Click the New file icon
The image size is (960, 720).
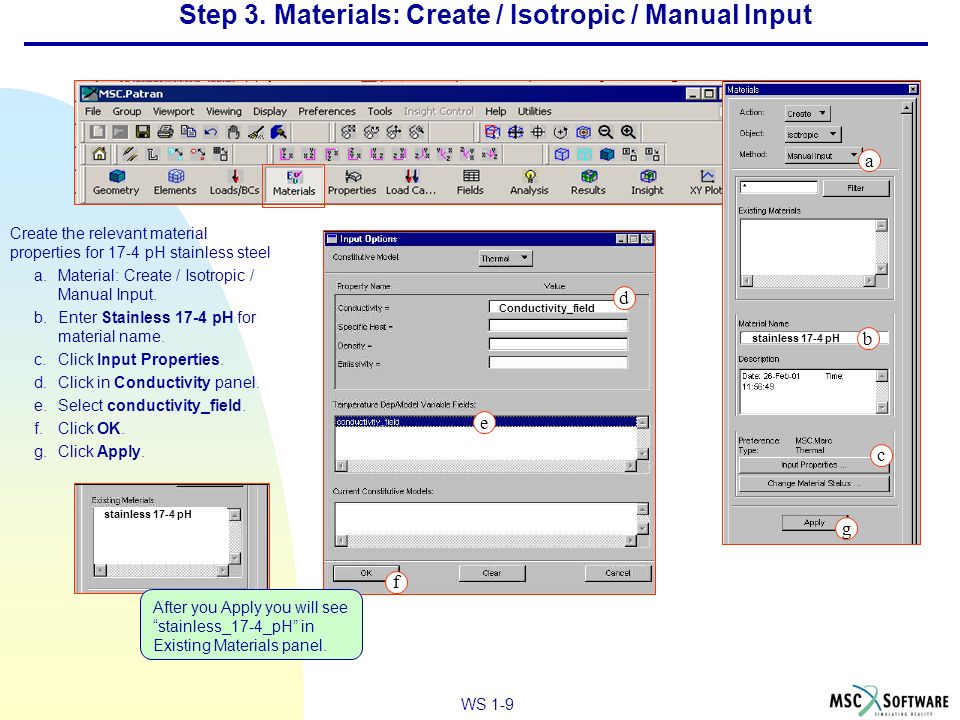click(x=97, y=132)
